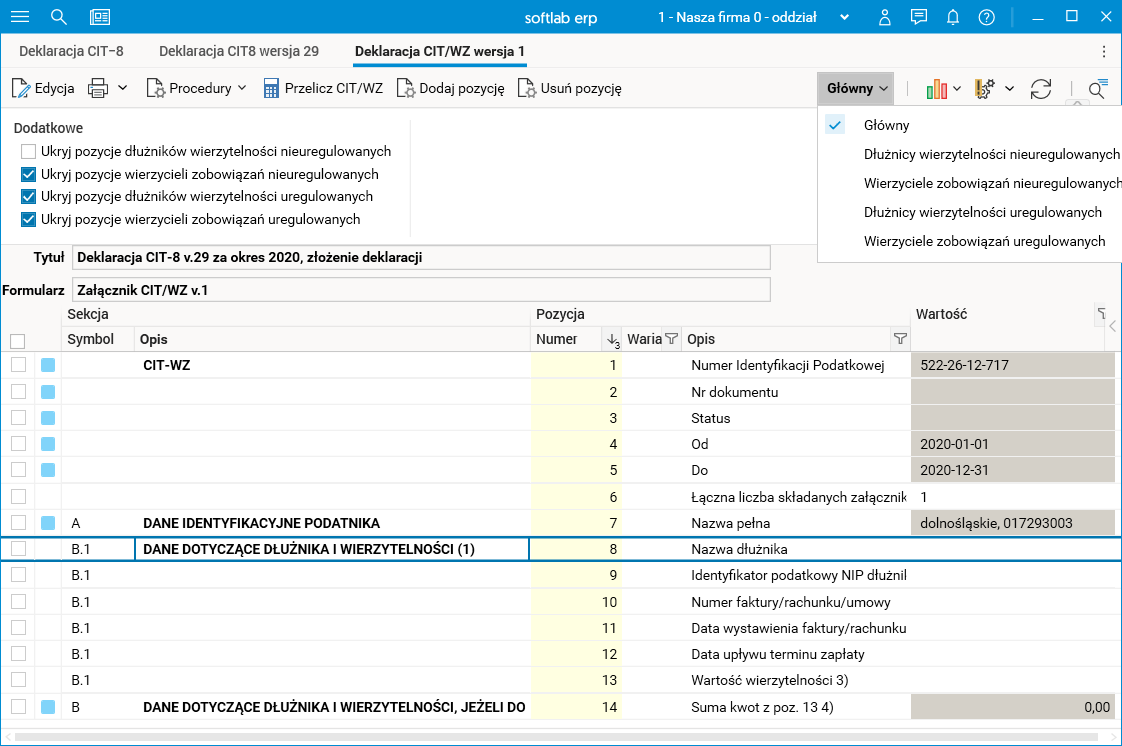Click the search magnifier in title bar

pos(59,17)
